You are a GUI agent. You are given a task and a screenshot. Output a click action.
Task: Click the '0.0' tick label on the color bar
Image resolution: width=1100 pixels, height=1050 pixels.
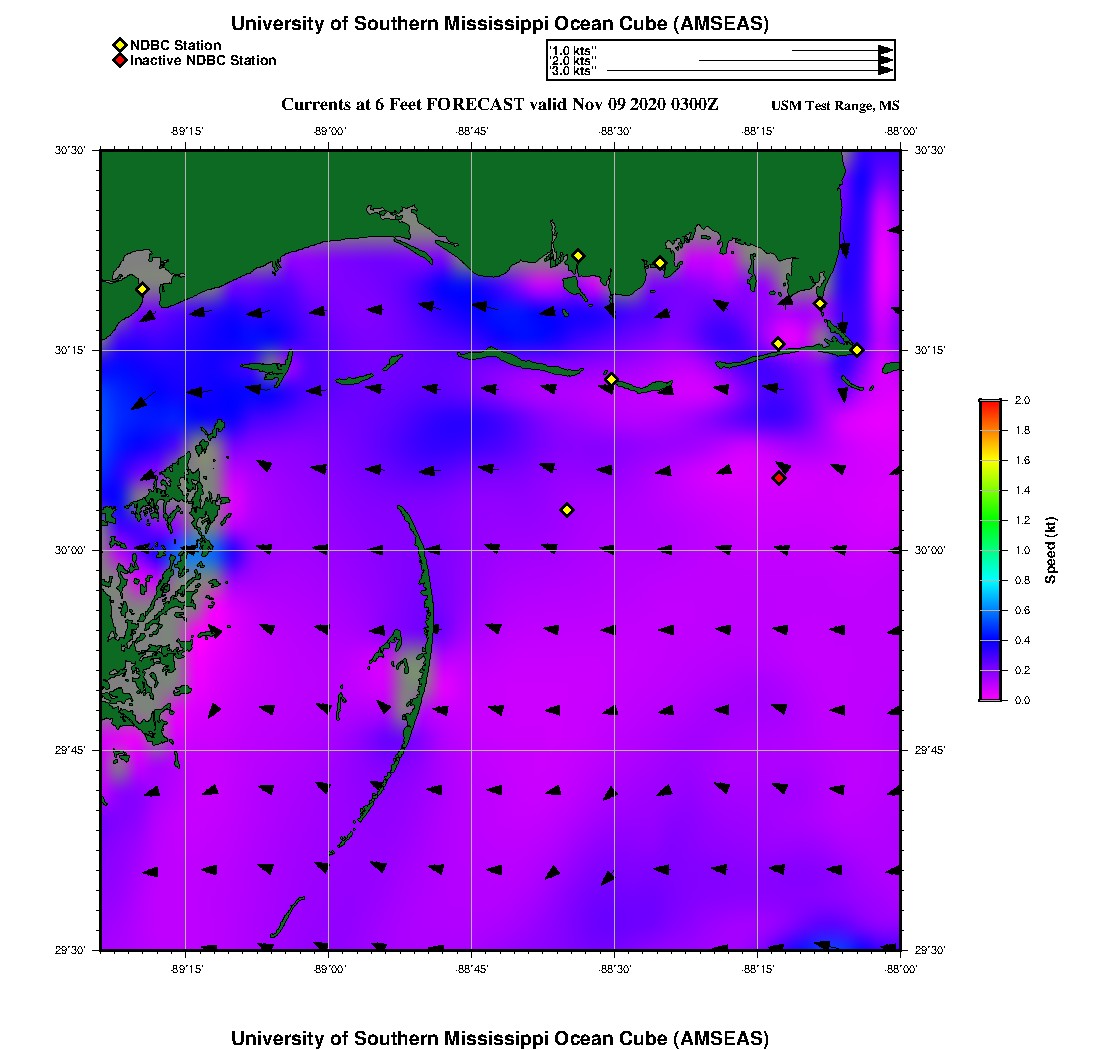click(x=1022, y=700)
